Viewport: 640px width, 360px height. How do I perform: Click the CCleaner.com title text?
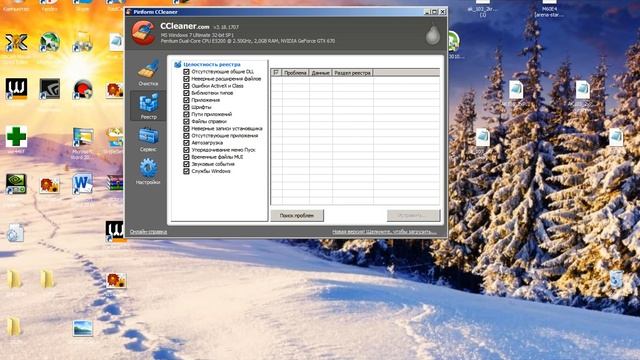[184, 26]
